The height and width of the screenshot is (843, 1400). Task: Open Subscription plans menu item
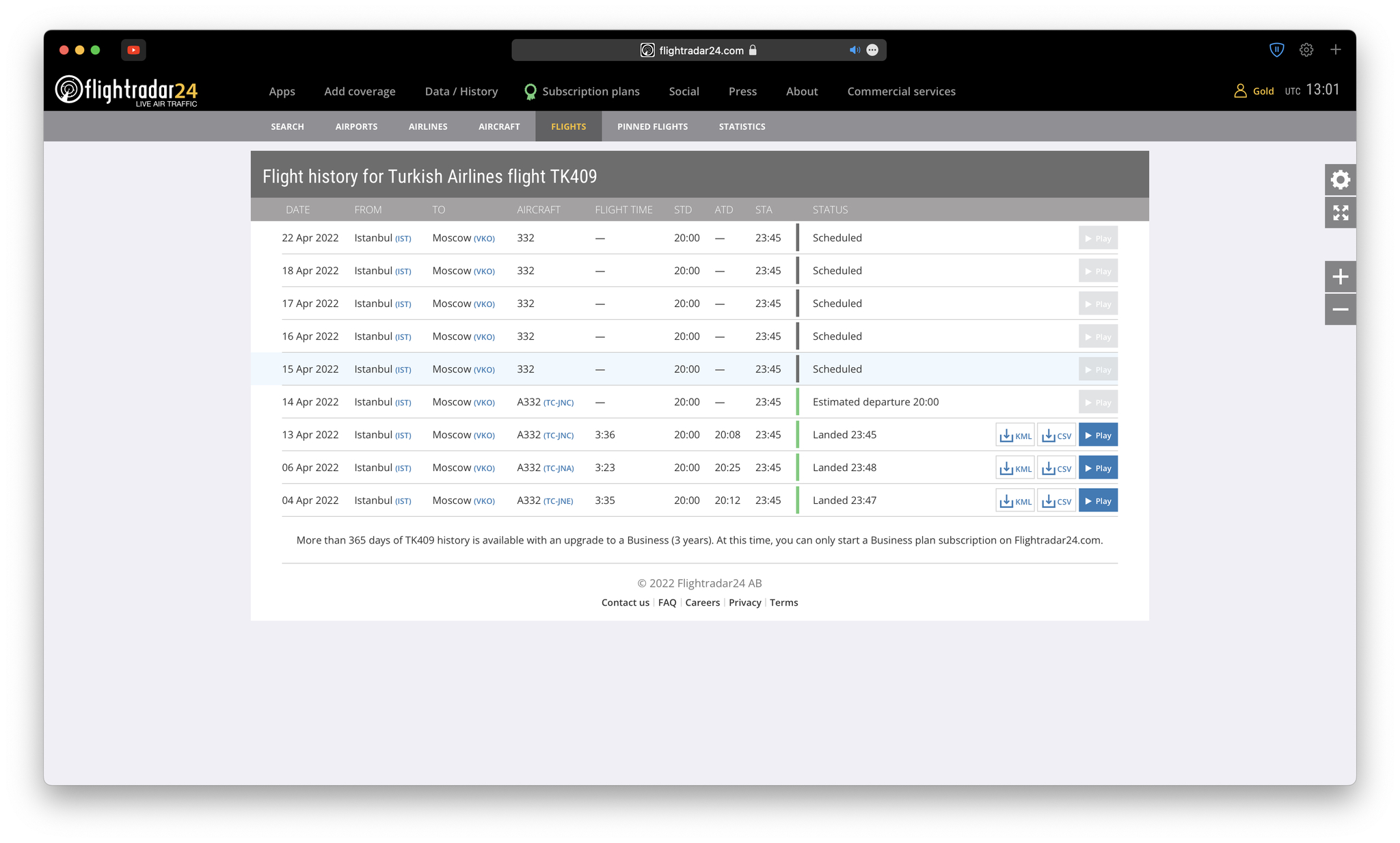(590, 92)
